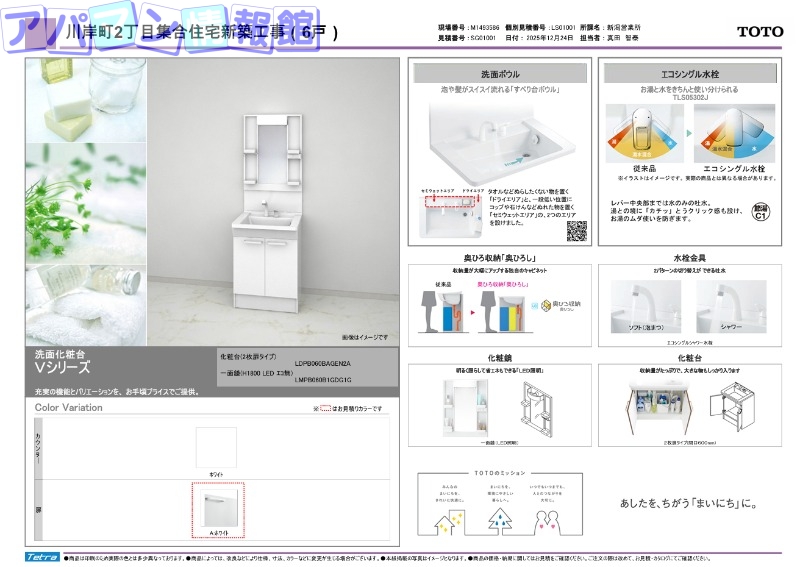
Task: Click model number LDPB060BAGEN2A
Action: tap(322, 364)
